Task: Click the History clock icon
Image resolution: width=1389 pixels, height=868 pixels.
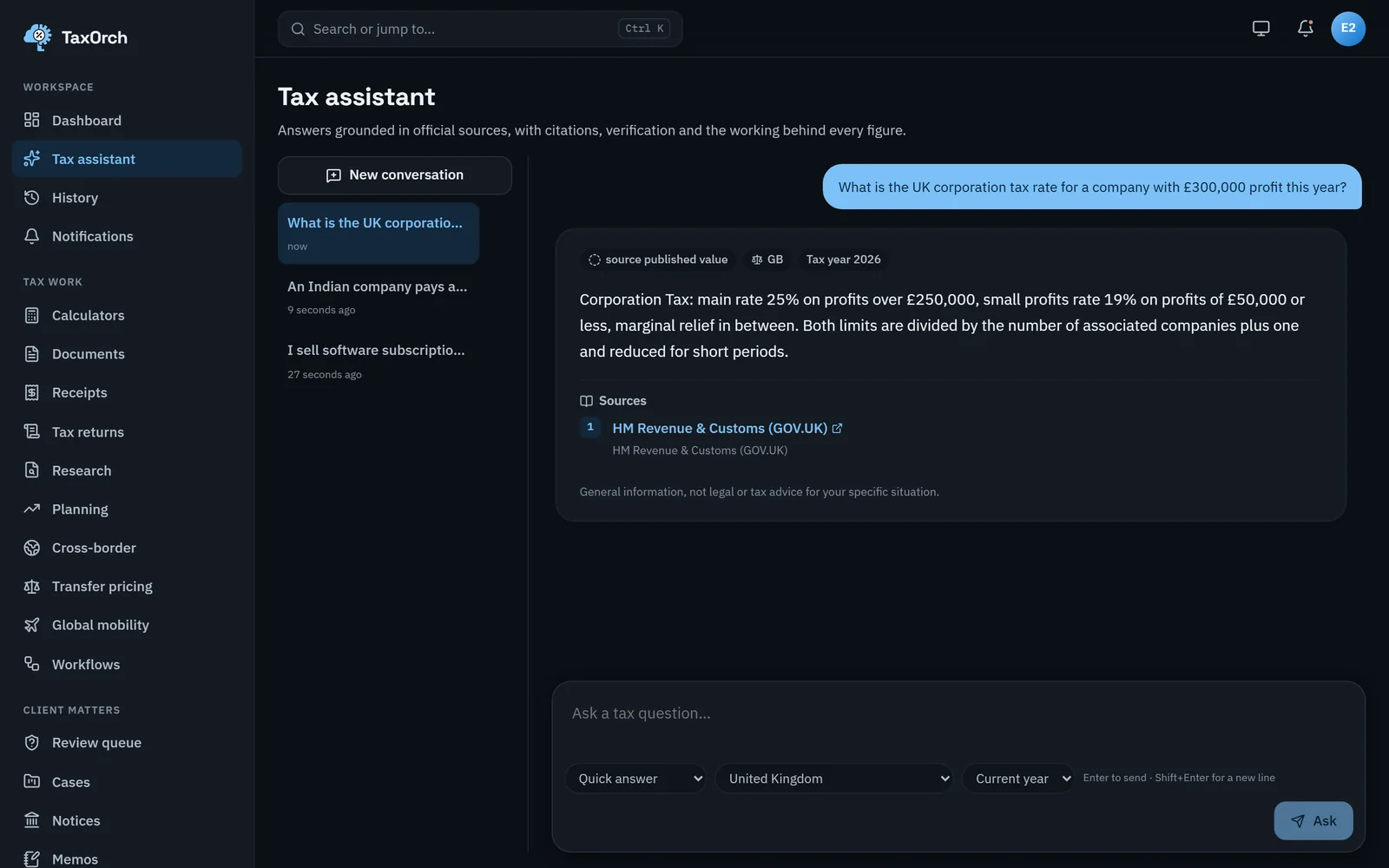Action: pyautogui.click(x=32, y=197)
